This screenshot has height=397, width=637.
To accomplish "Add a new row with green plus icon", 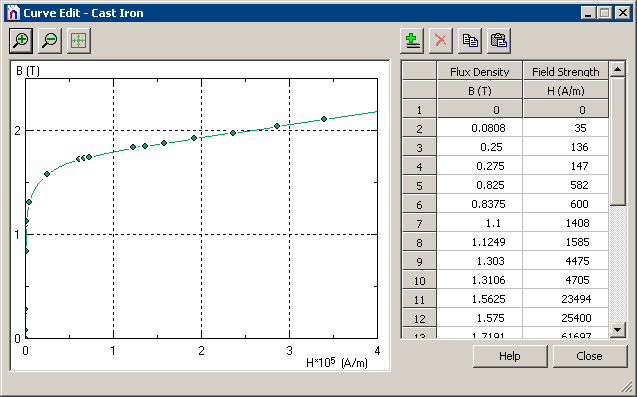I will pyautogui.click(x=412, y=40).
